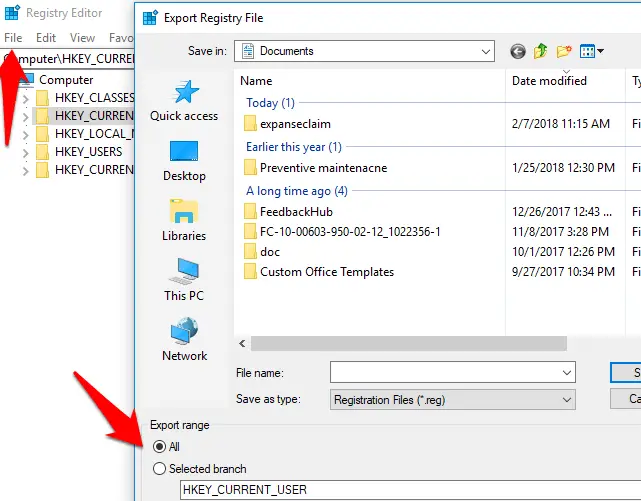Open the View Menu icon dropdown
The width and height of the screenshot is (641, 501).
[592, 51]
